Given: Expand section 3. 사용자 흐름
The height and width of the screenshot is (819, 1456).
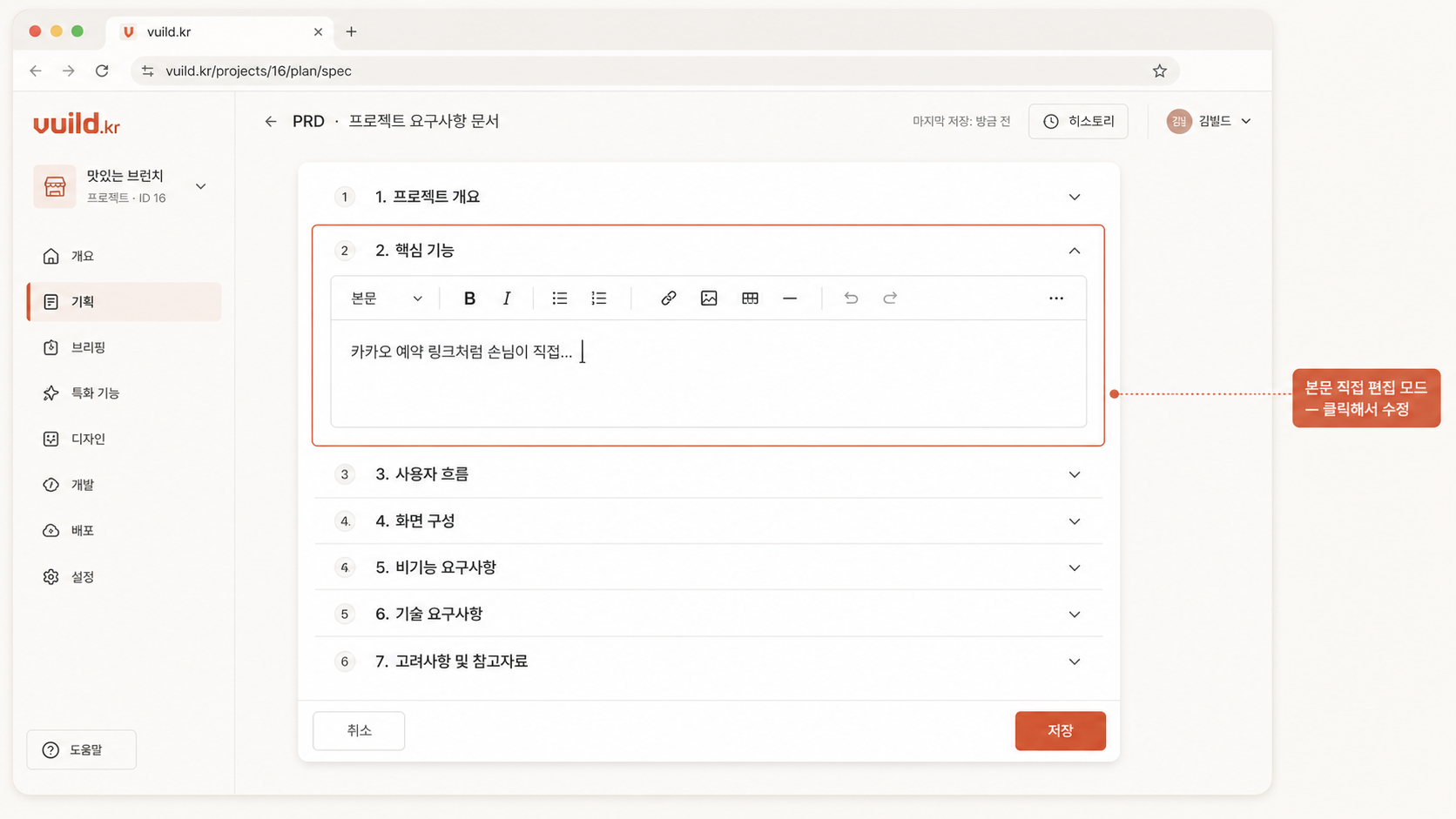Looking at the screenshot, I should coord(708,474).
